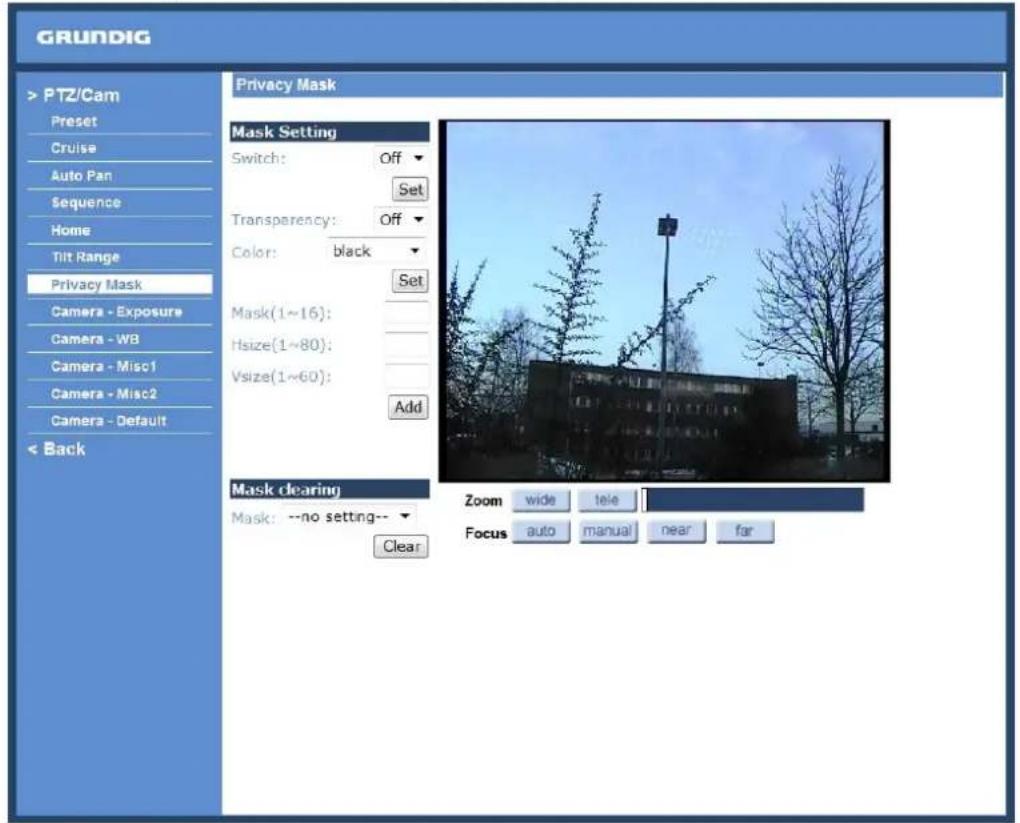1020x823 pixels.
Task: Click the Focus far button
Action: click(x=745, y=531)
